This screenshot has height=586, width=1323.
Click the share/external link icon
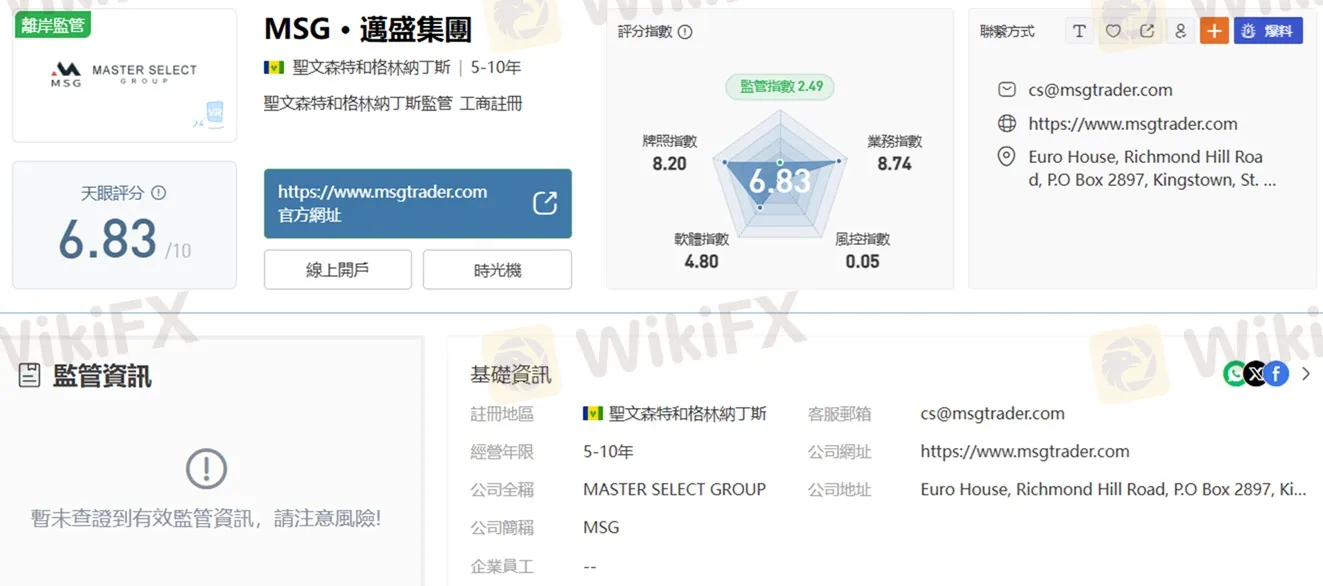click(x=1146, y=31)
